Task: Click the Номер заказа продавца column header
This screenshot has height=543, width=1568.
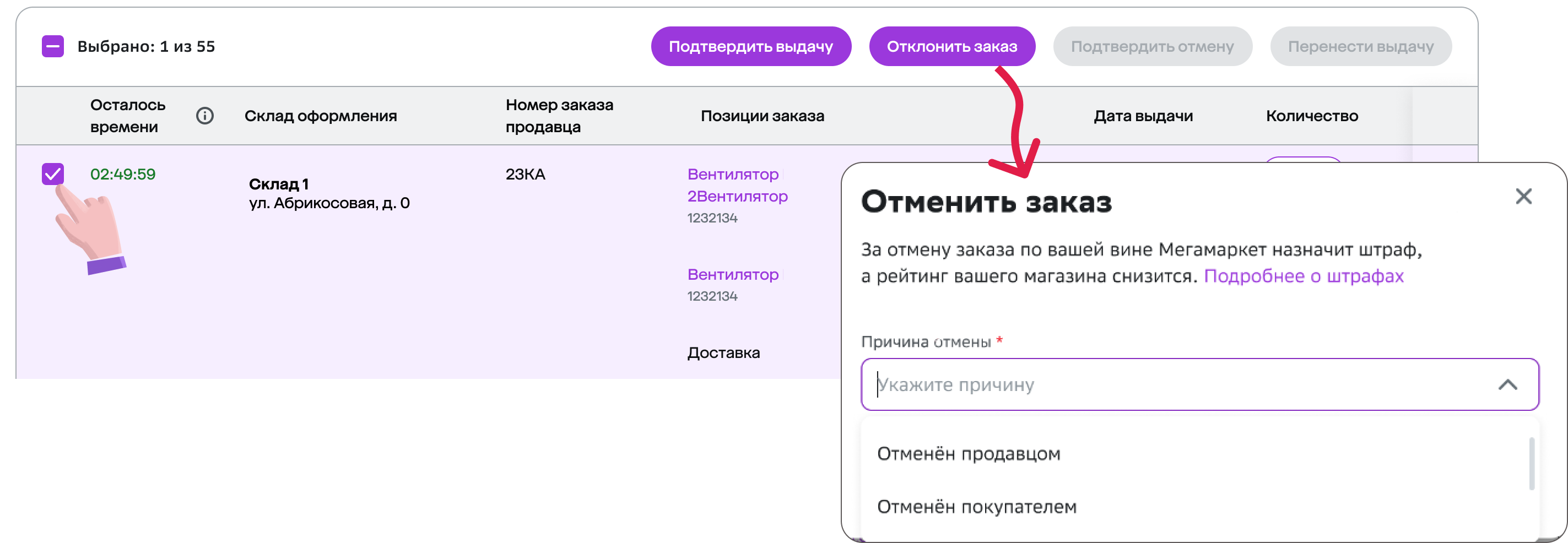Action: pos(559,116)
